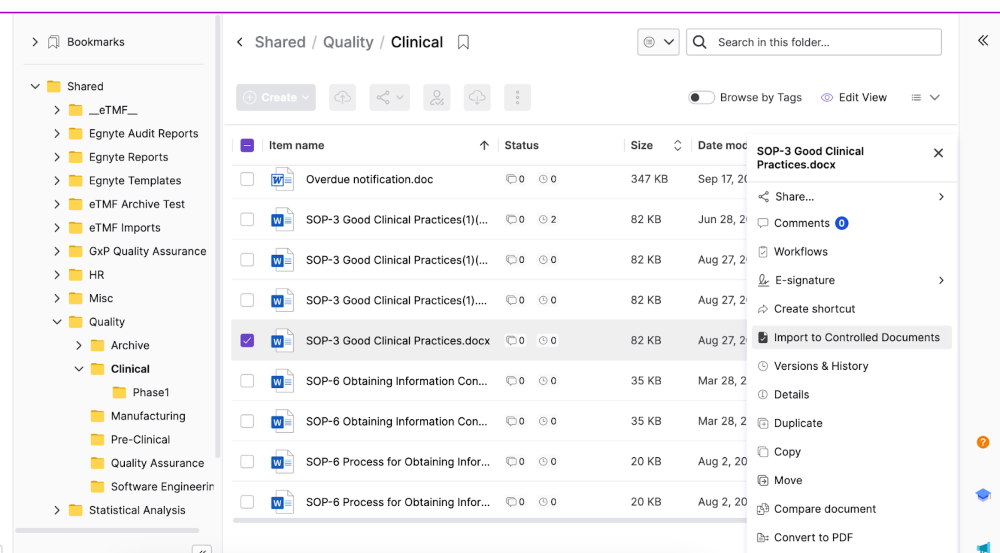Viewport: 1000px width, 553px height.
Task: Click the search magnifier icon
Action: click(700, 42)
